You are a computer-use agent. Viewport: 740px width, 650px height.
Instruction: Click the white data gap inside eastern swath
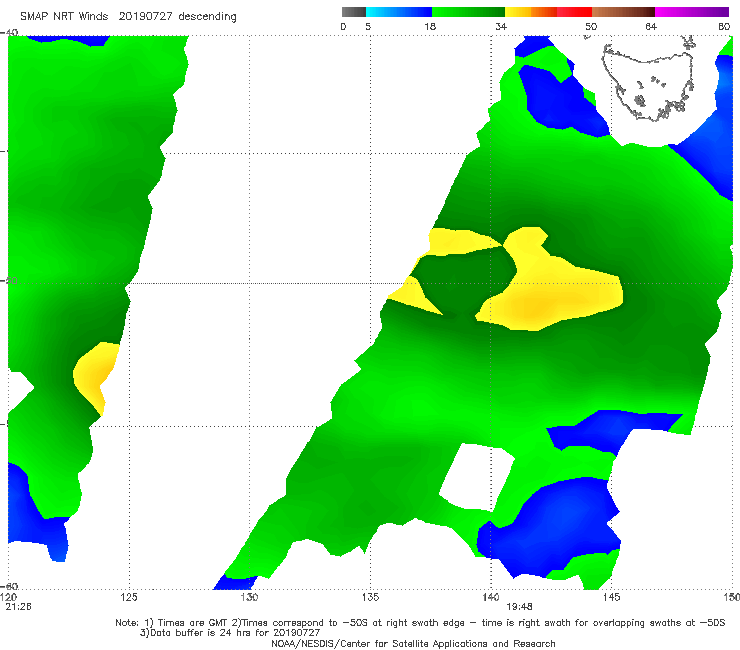(x=477, y=477)
